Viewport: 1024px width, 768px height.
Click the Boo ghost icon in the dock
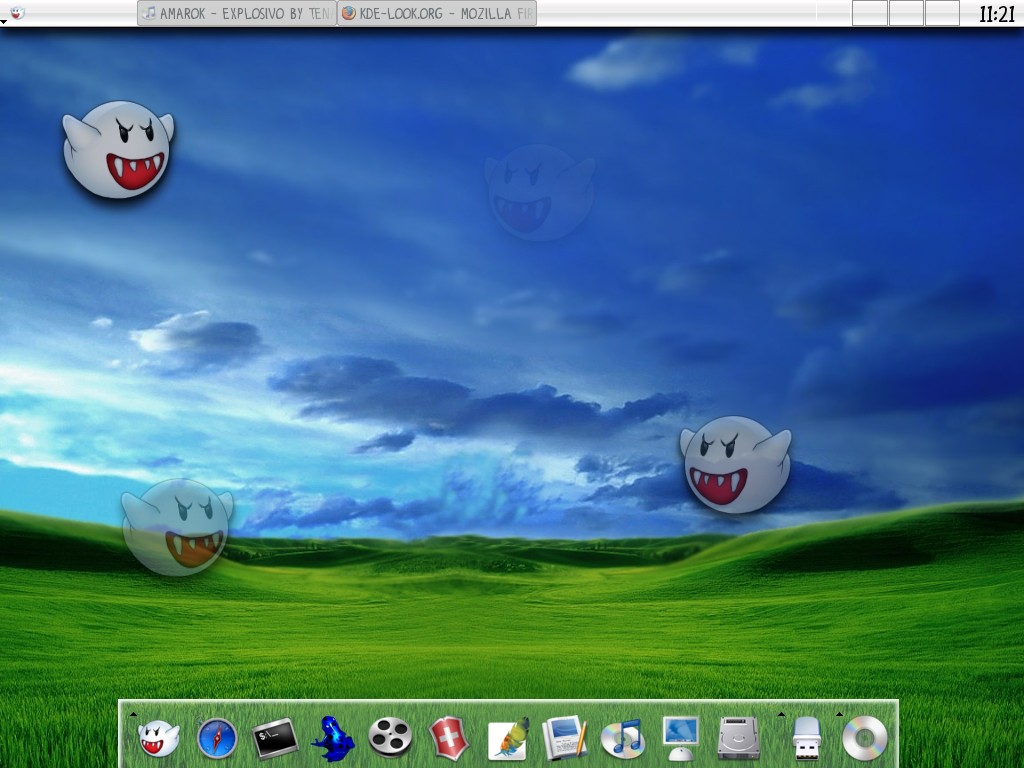click(x=159, y=738)
